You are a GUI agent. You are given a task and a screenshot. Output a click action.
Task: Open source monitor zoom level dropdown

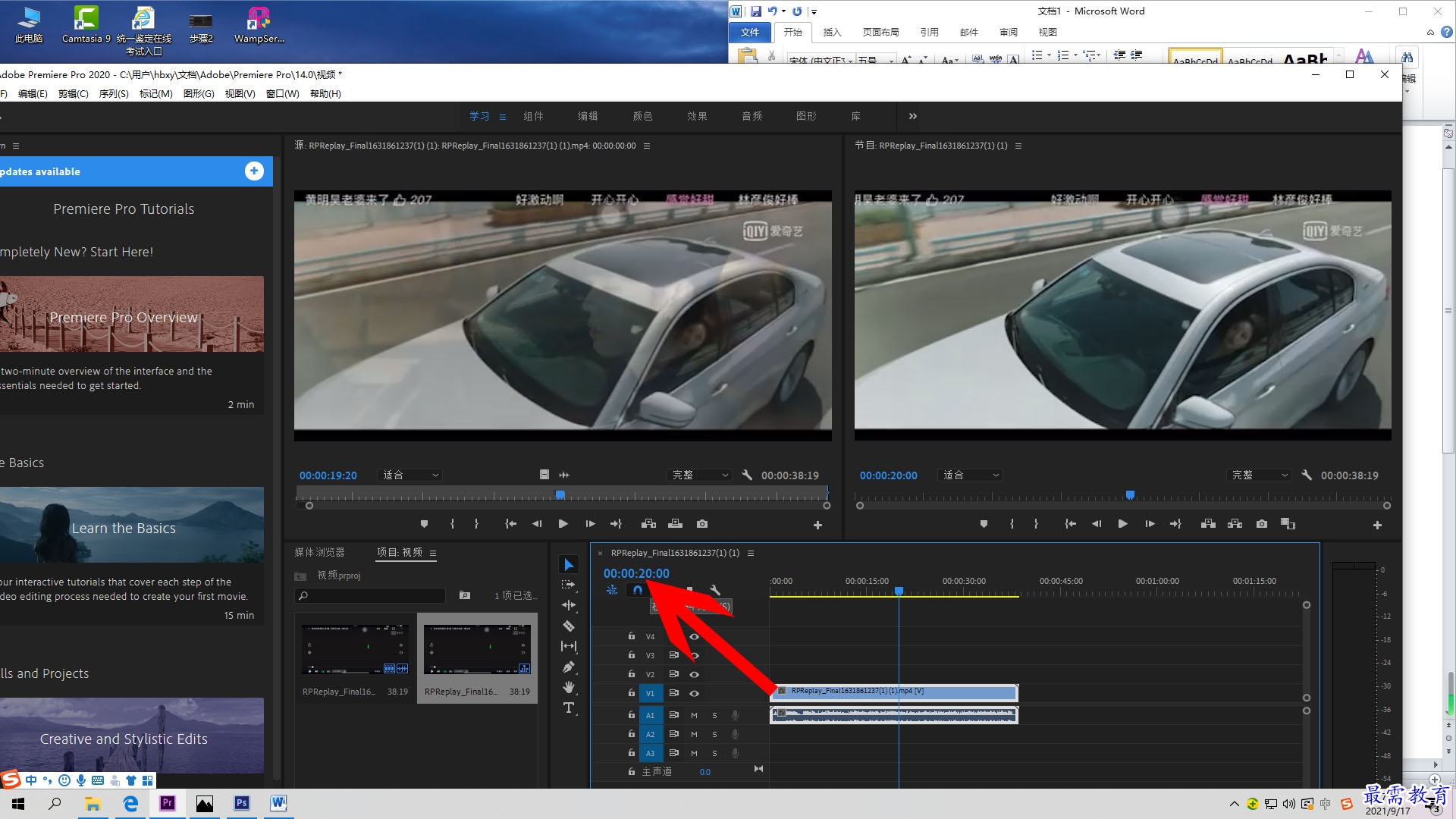[409, 475]
